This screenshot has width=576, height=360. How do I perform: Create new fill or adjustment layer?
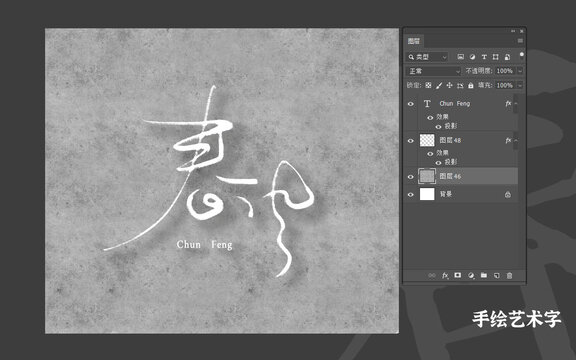coord(471,275)
